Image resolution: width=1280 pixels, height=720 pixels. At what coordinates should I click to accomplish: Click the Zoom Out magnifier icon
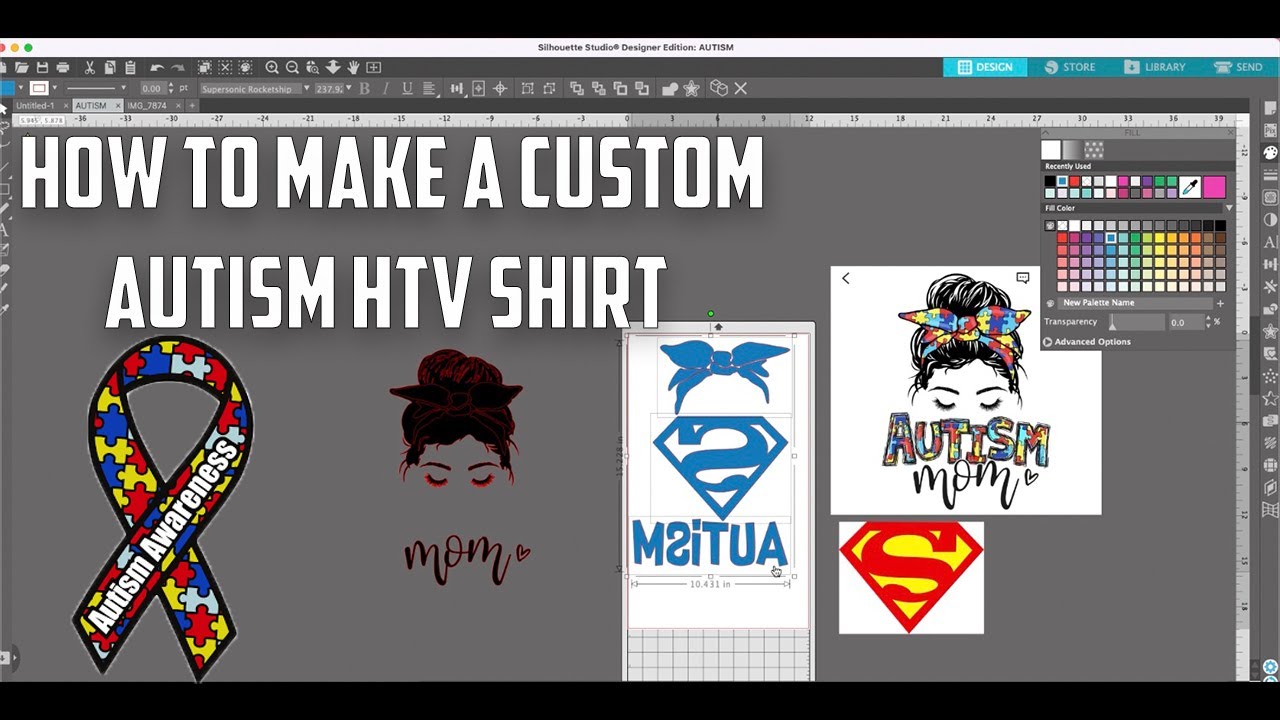point(292,67)
